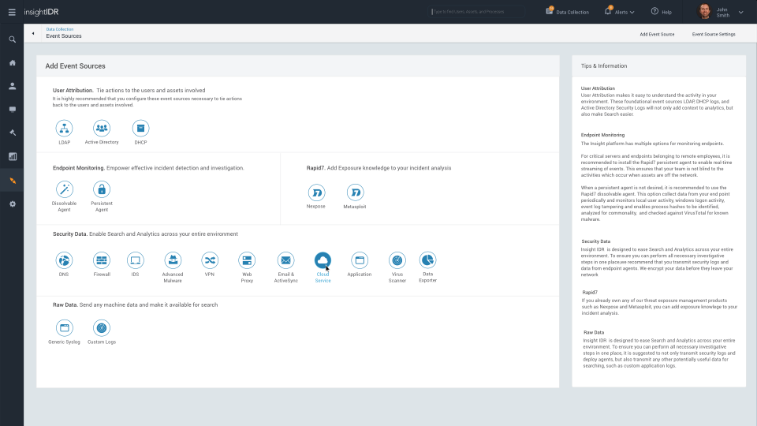Choose the VPN event source icon
Viewport: 757px width, 426px height.
tap(209, 260)
